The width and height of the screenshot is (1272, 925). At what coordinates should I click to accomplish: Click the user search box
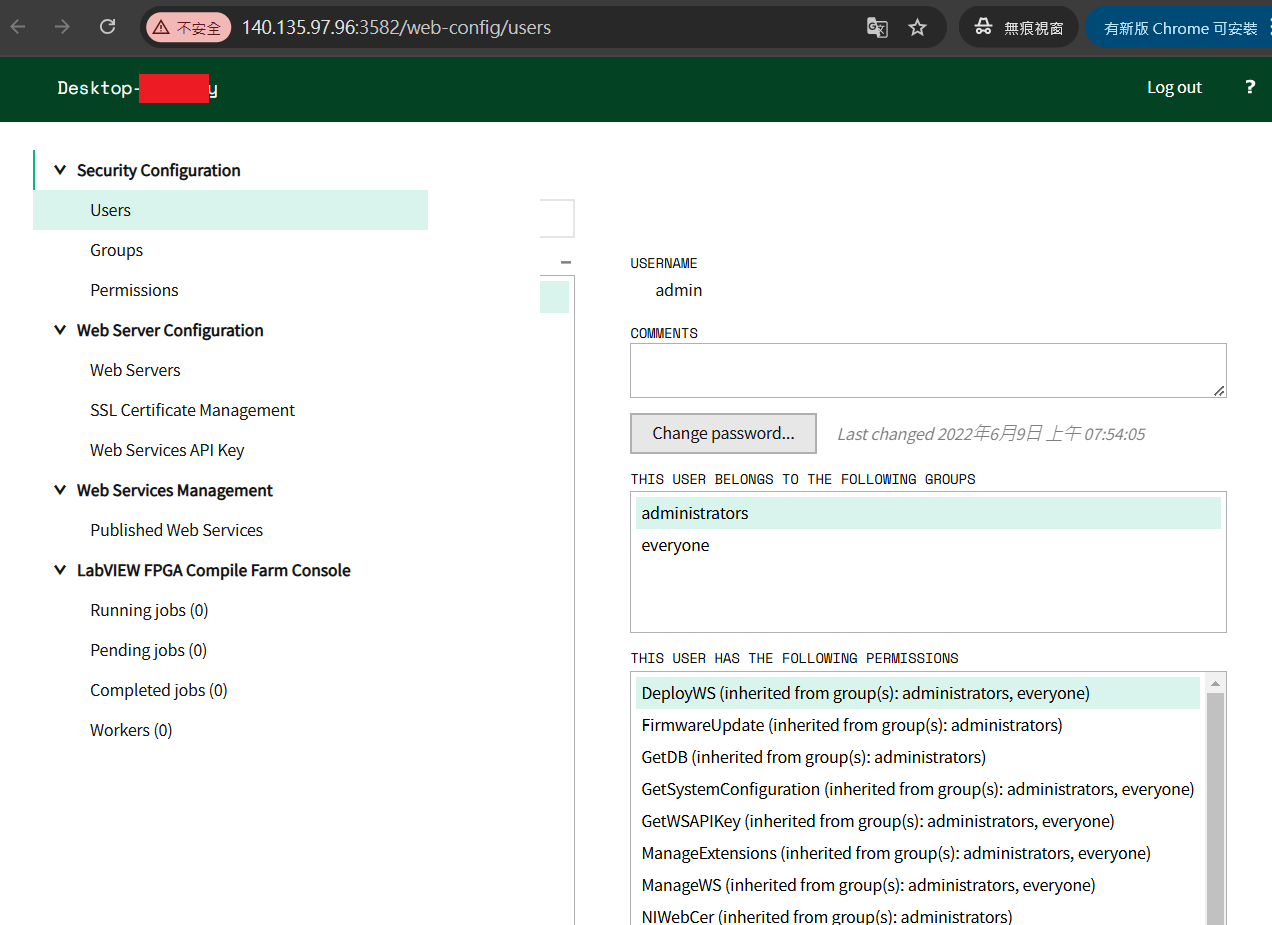[x=557, y=218]
